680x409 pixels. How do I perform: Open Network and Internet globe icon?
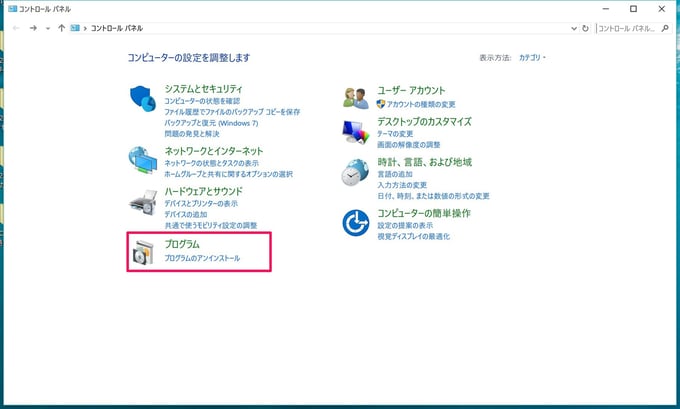pyautogui.click(x=143, y=160)
